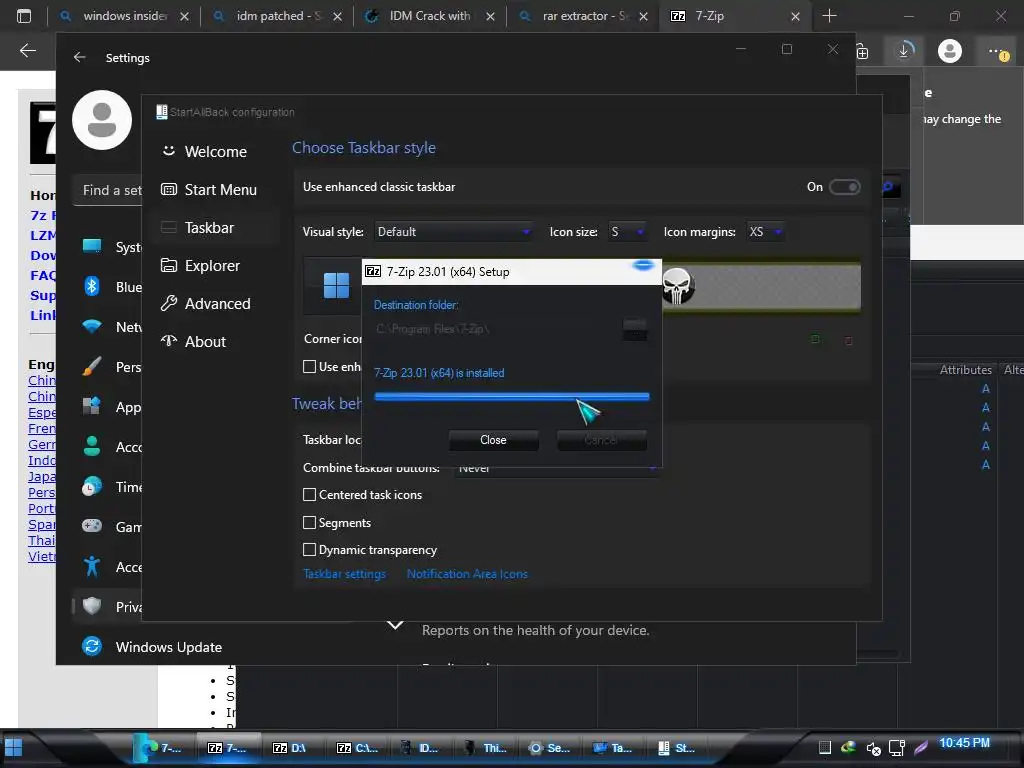Screen dimensions: 1024x768
Task: Switch to the 'IDM Crack with' browser tab
Action: coord(430,16)
